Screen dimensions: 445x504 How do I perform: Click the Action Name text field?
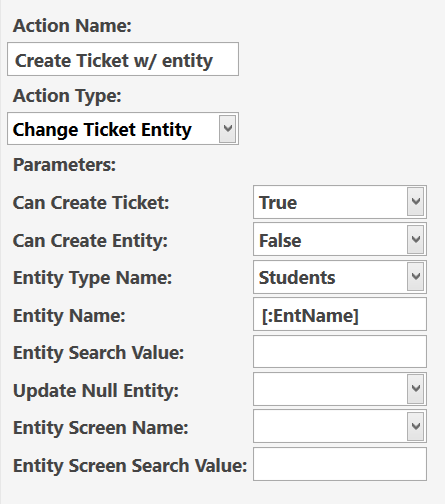tap(123, 59)
